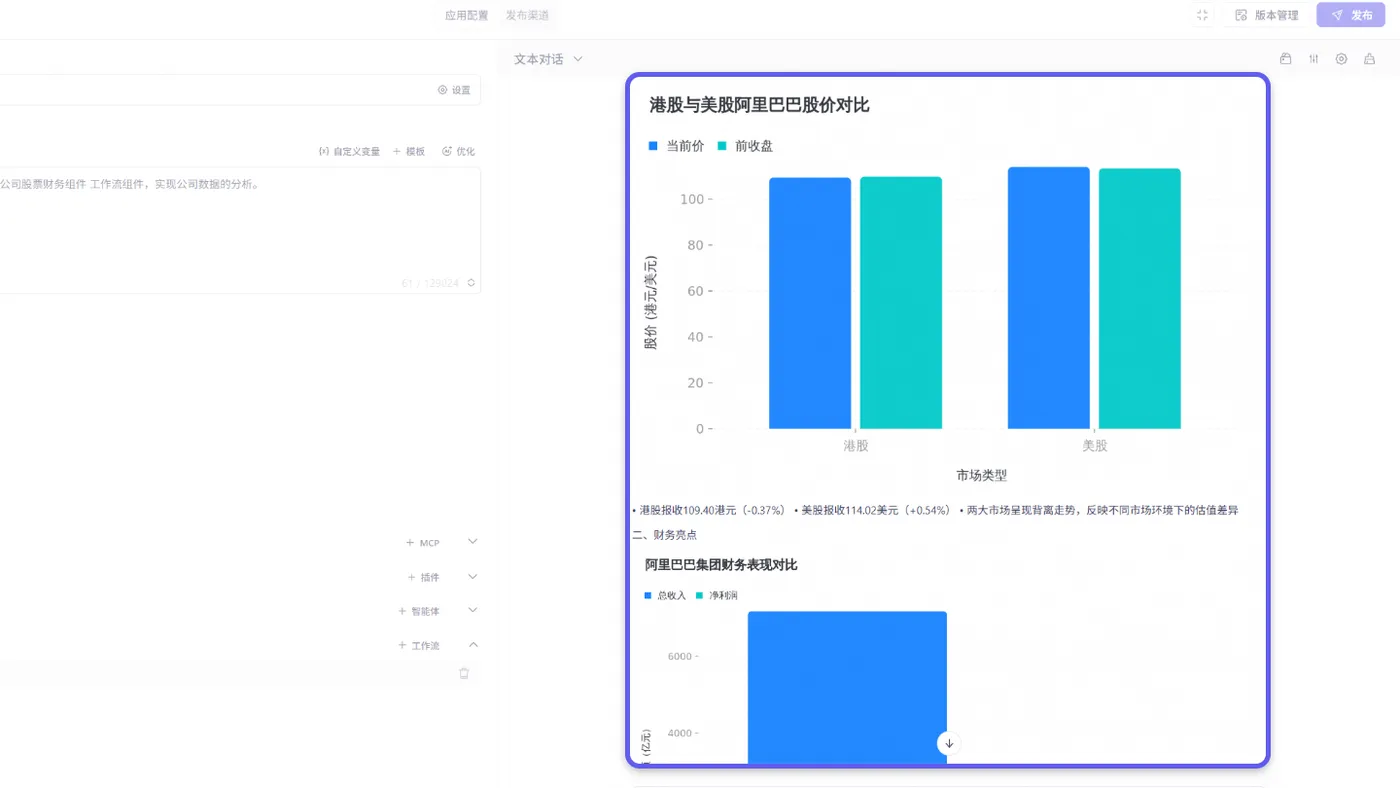Open the 应用配置 tab

click(x=467, y=15)
